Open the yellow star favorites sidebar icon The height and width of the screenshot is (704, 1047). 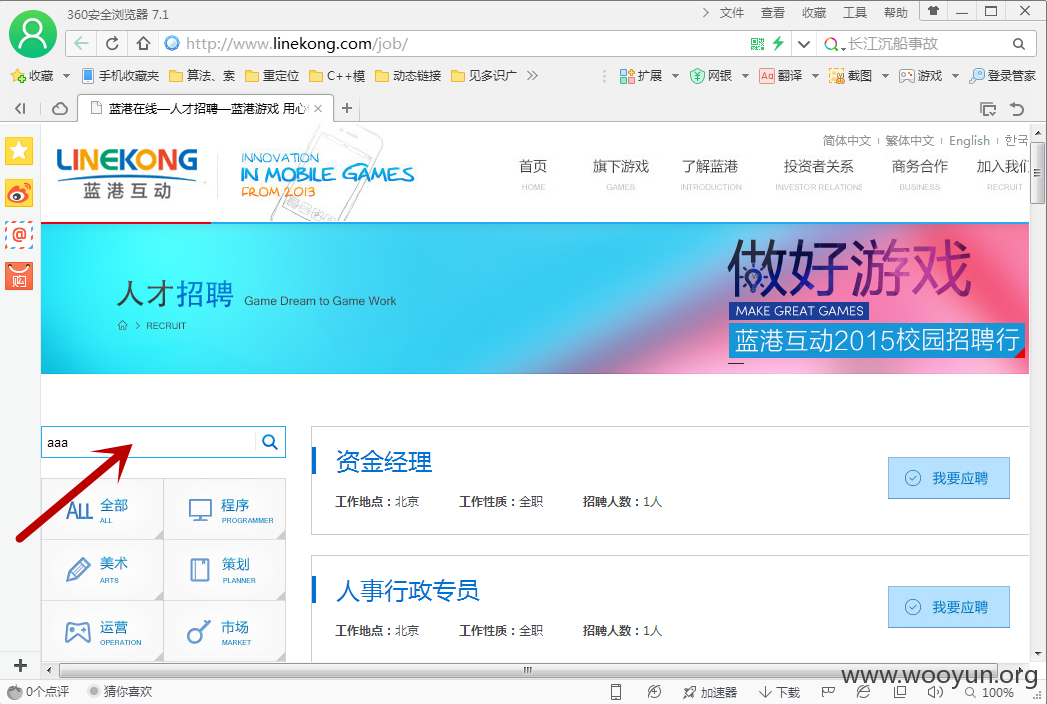tap(19, 151)
